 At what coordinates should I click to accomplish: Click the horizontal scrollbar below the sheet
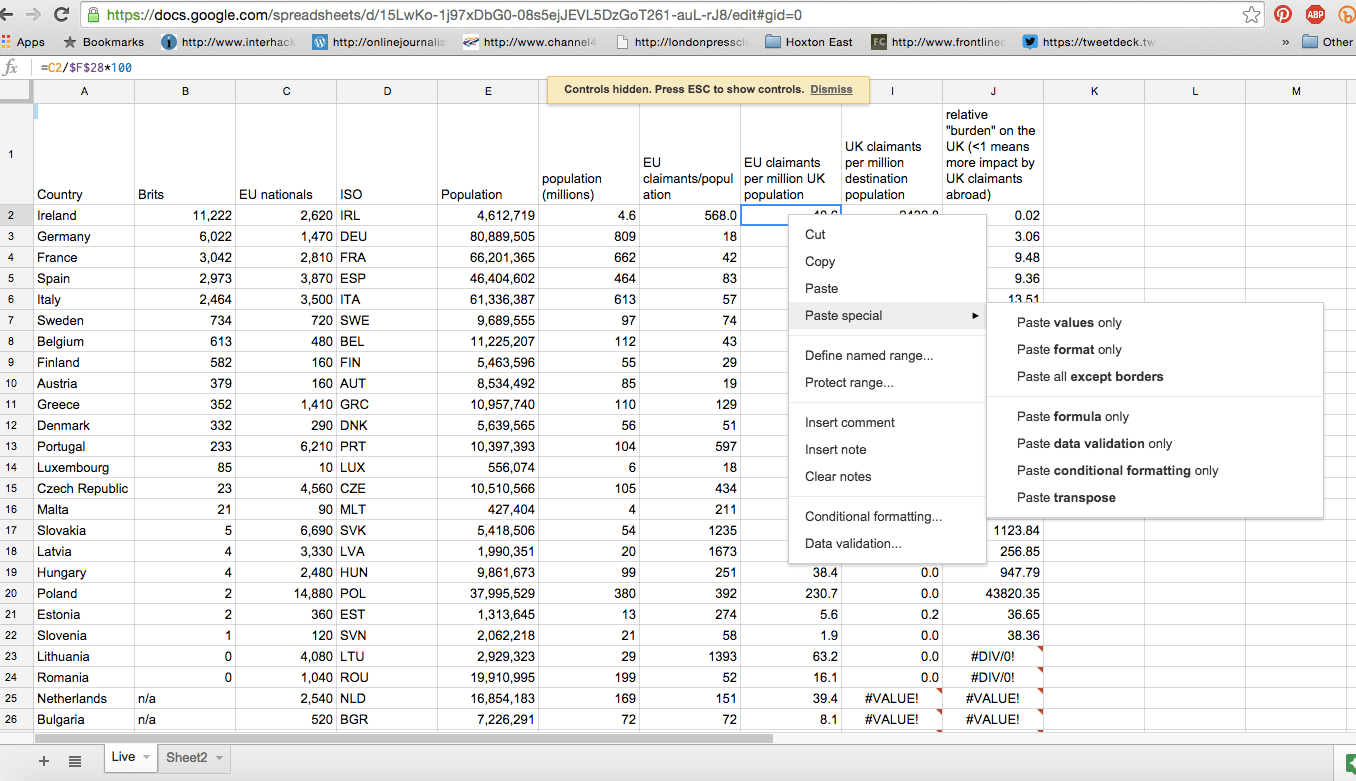coord(400,736)
